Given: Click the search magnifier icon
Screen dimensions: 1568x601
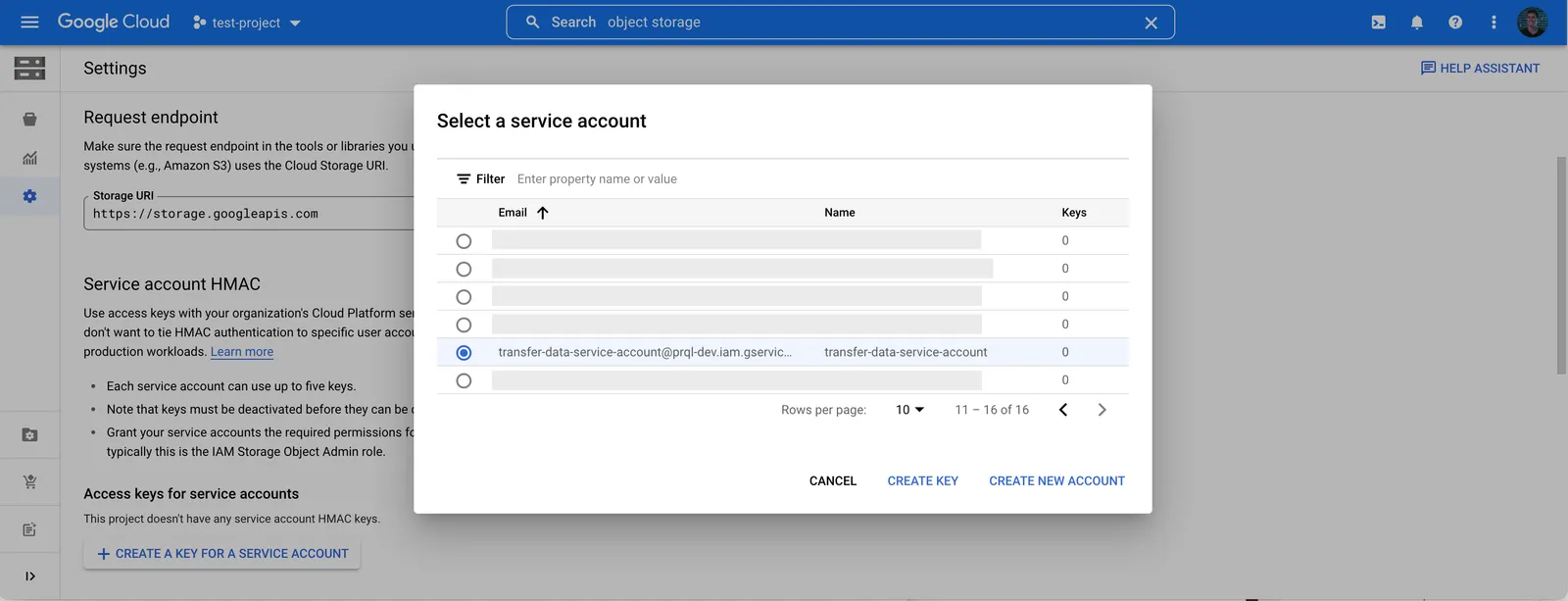Looking at the screenshot, I should pyautogui.click(x=532, y=22).
